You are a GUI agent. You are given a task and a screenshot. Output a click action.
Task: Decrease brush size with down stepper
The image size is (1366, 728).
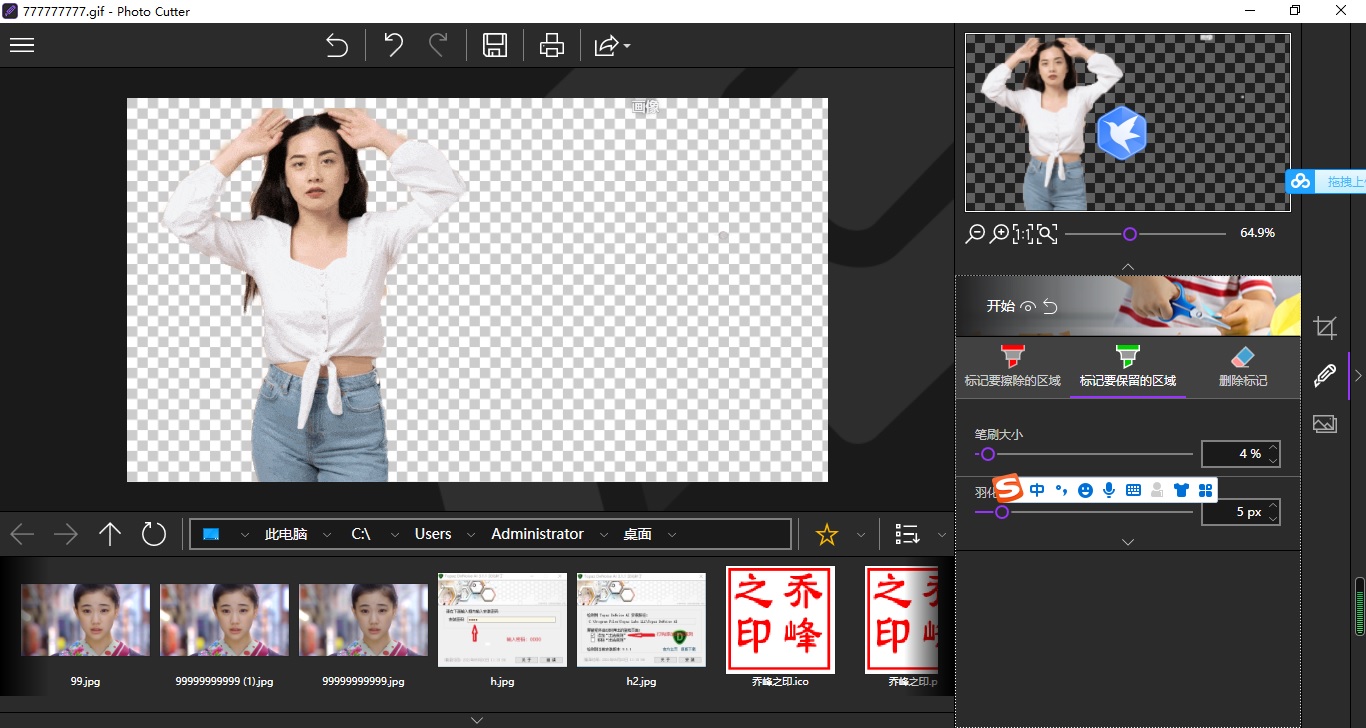click(x=1273, y=460)
